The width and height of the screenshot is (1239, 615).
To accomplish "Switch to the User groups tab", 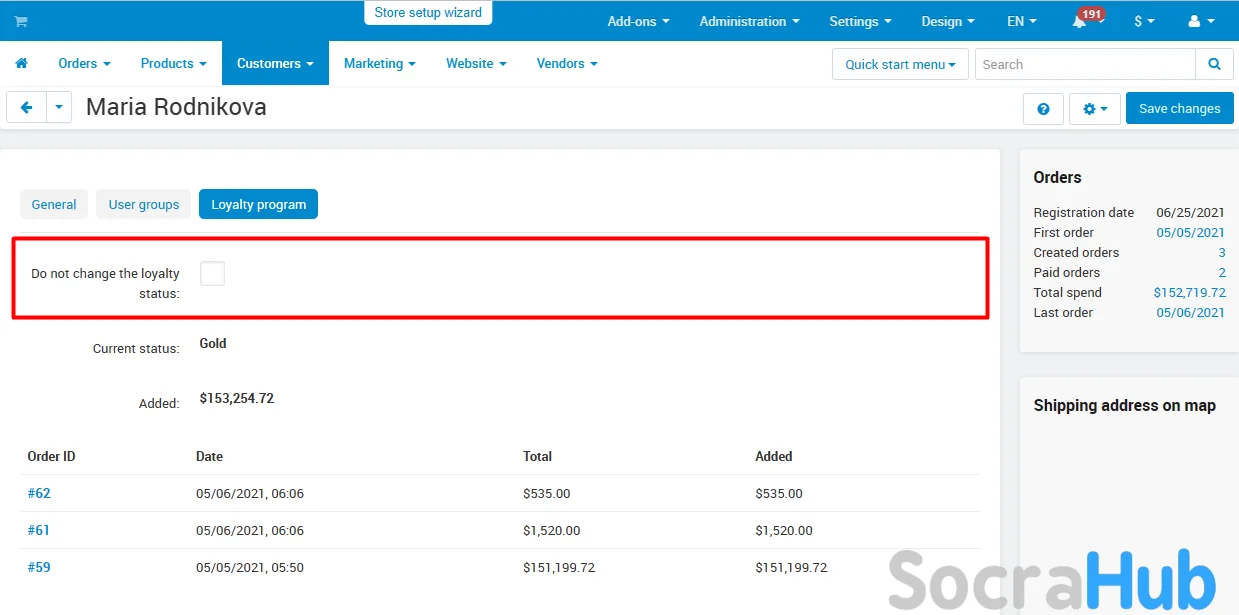I will point(144,204).
